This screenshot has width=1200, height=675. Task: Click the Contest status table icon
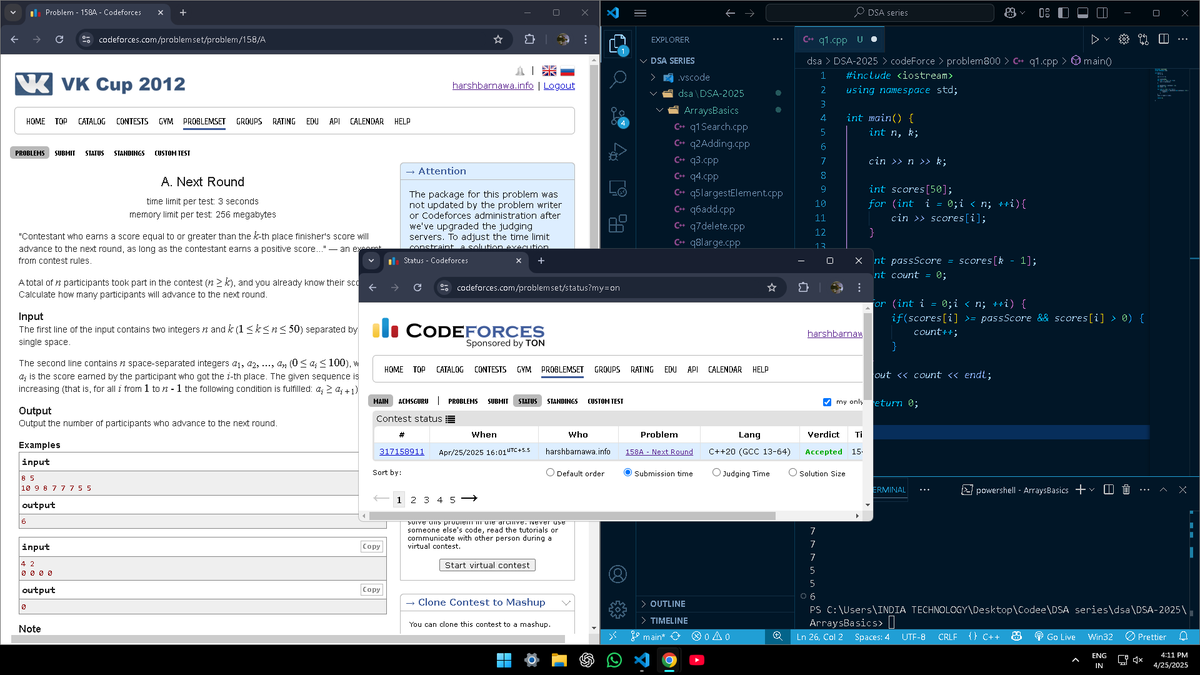450,419
